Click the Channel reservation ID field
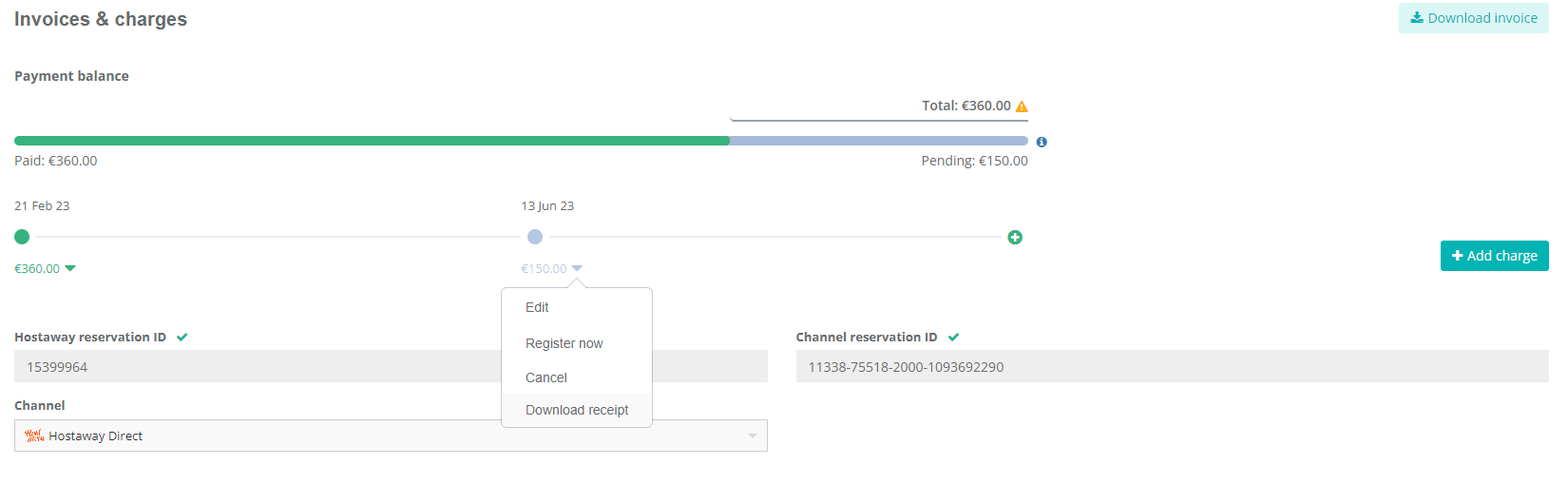This screenshot has width=1568, height=484. pyautogui.click(x=1173, y=366)
